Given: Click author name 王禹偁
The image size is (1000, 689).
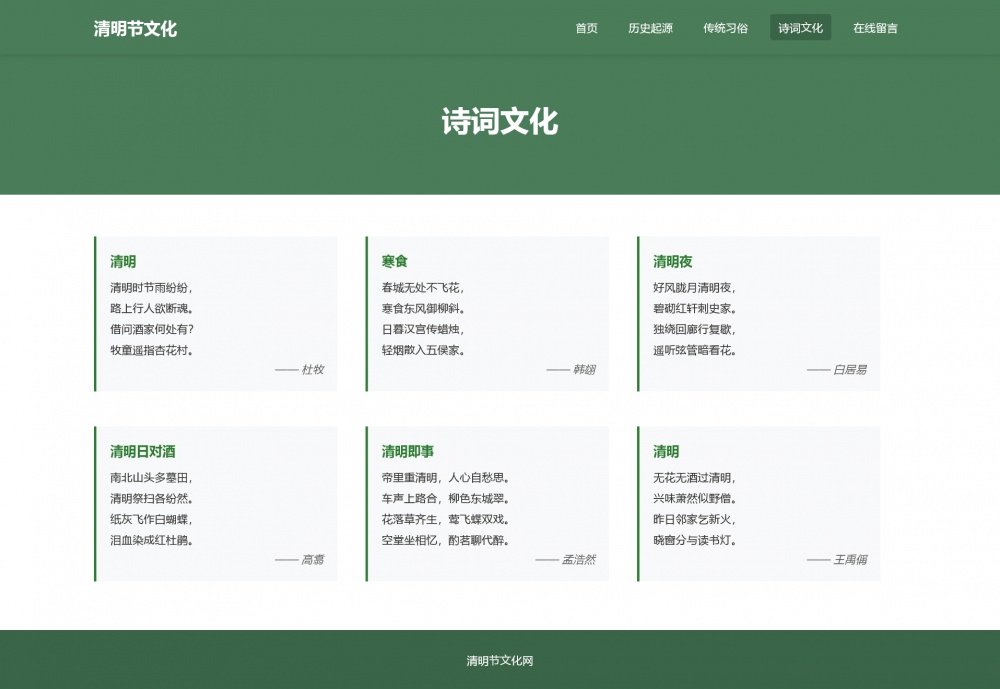Looking at the screenshot, I should (x=849, y=560).
